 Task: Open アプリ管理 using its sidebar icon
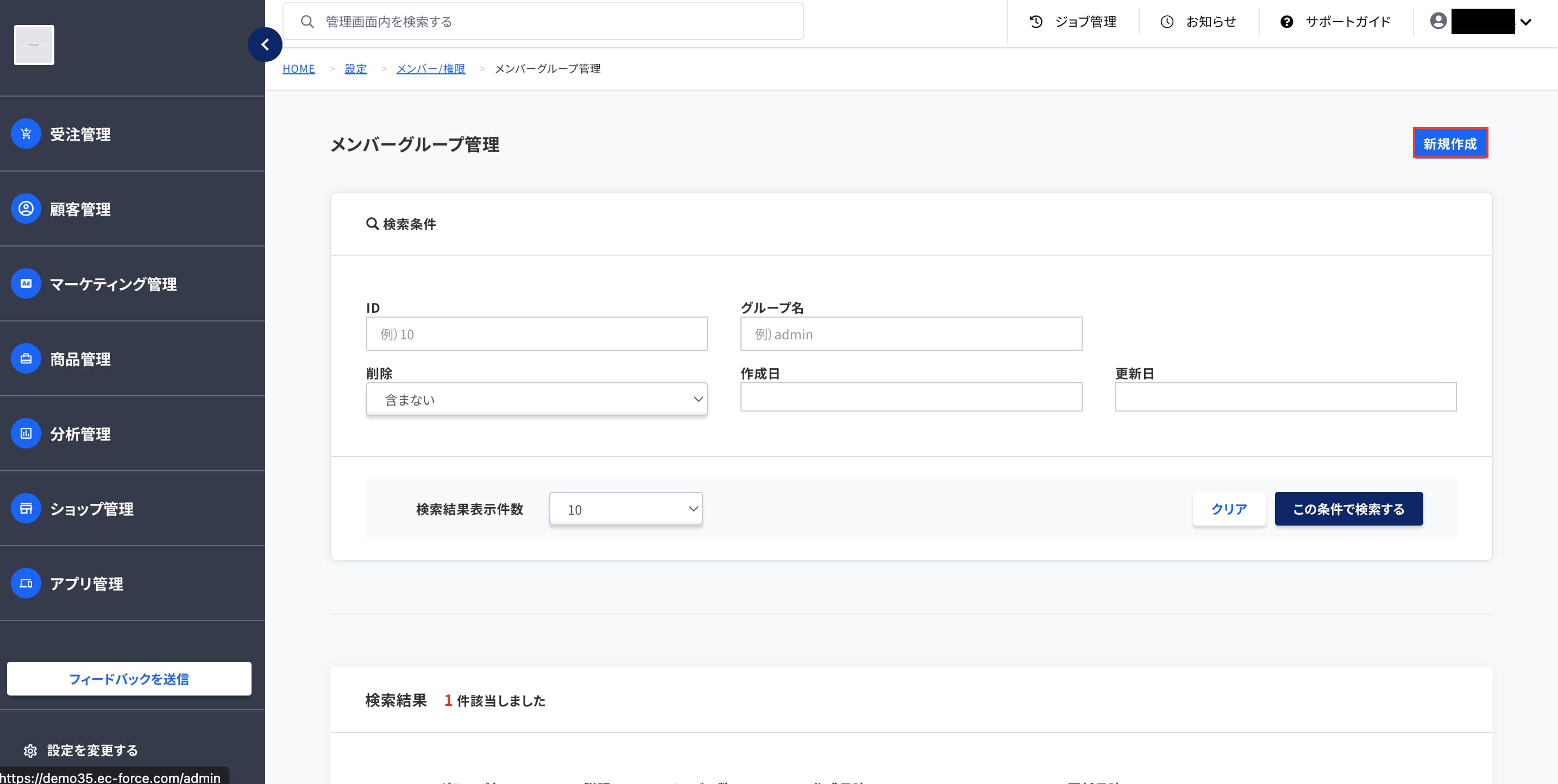coord(25,583)
